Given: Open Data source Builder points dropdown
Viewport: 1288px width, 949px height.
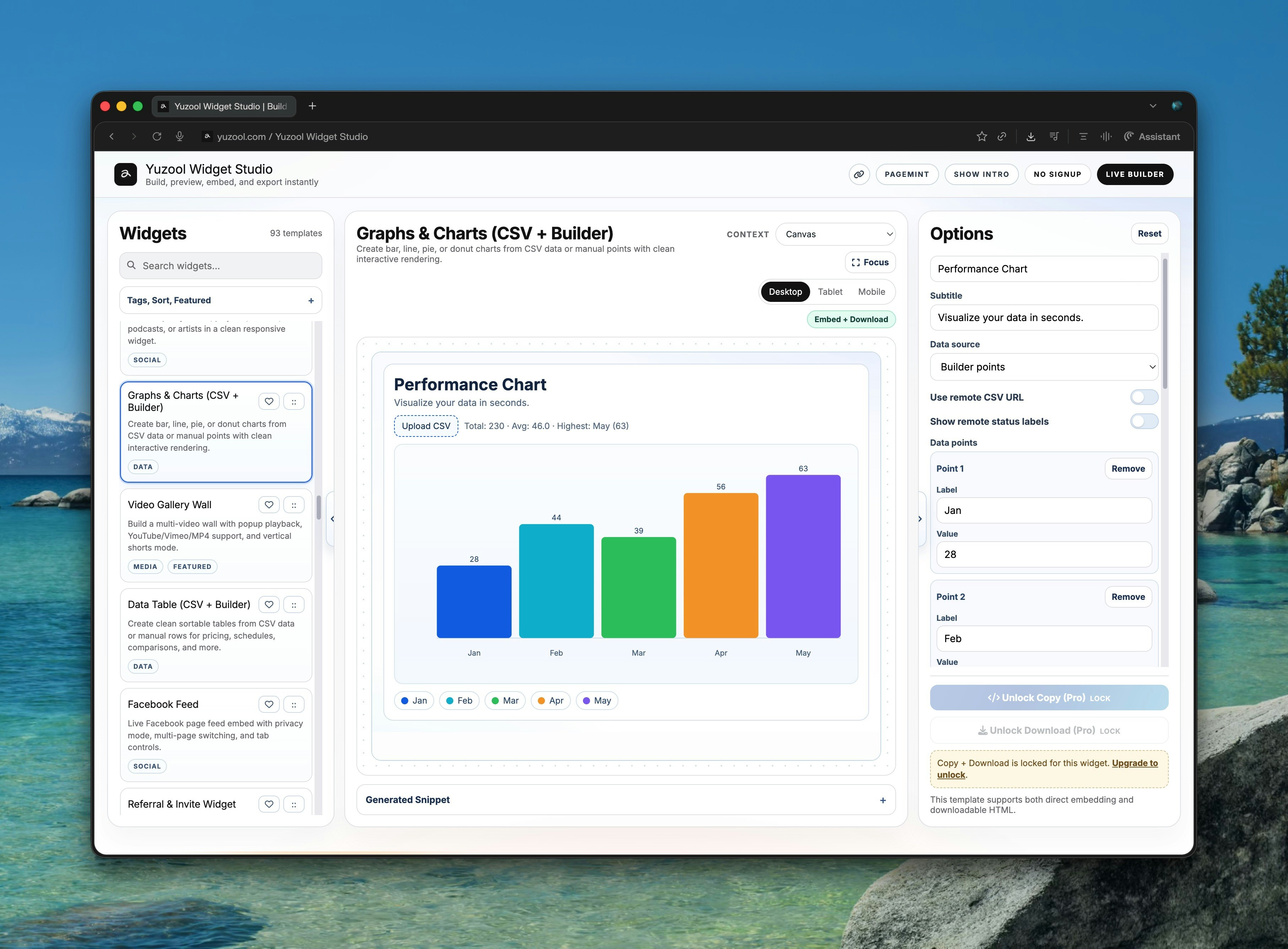Looking at the screenshot, I should pyautogui.click(x=1043, y=367).
